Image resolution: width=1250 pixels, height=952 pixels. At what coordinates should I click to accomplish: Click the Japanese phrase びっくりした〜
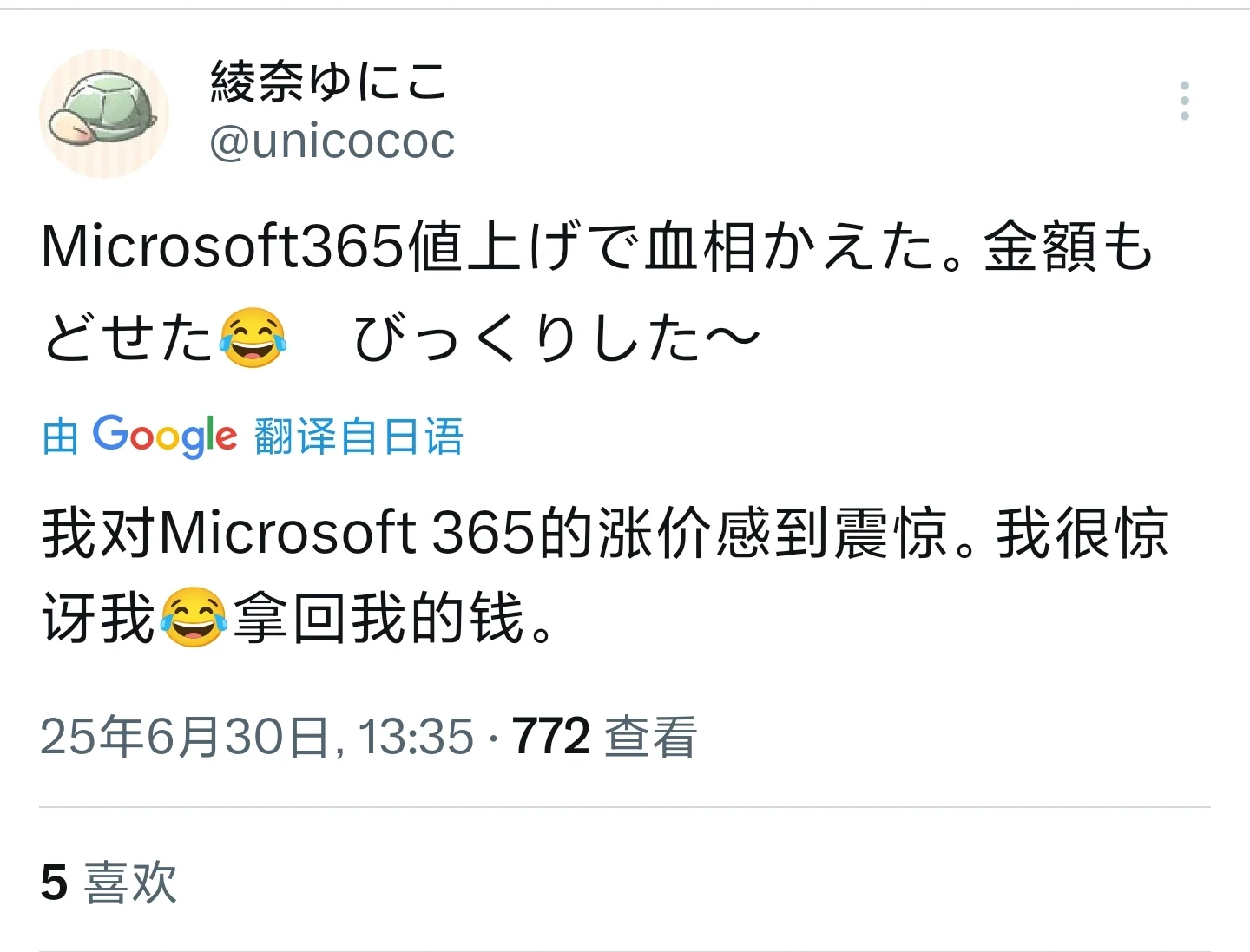pos(556,338)
